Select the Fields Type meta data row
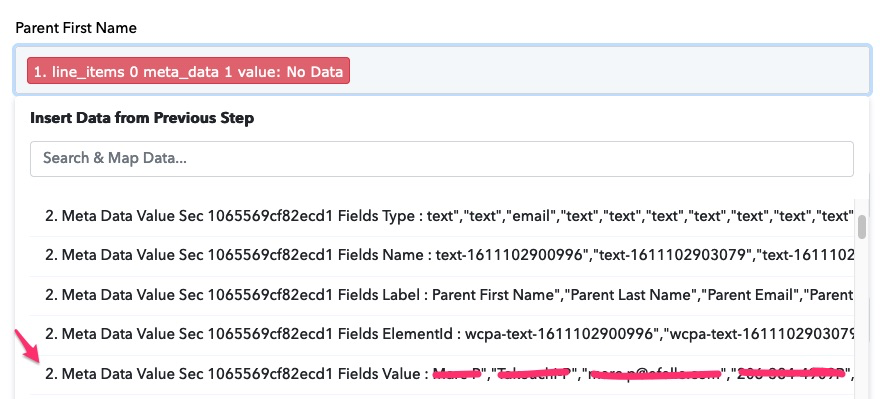Viewport: 883px width, 399px height. point(443,216)
